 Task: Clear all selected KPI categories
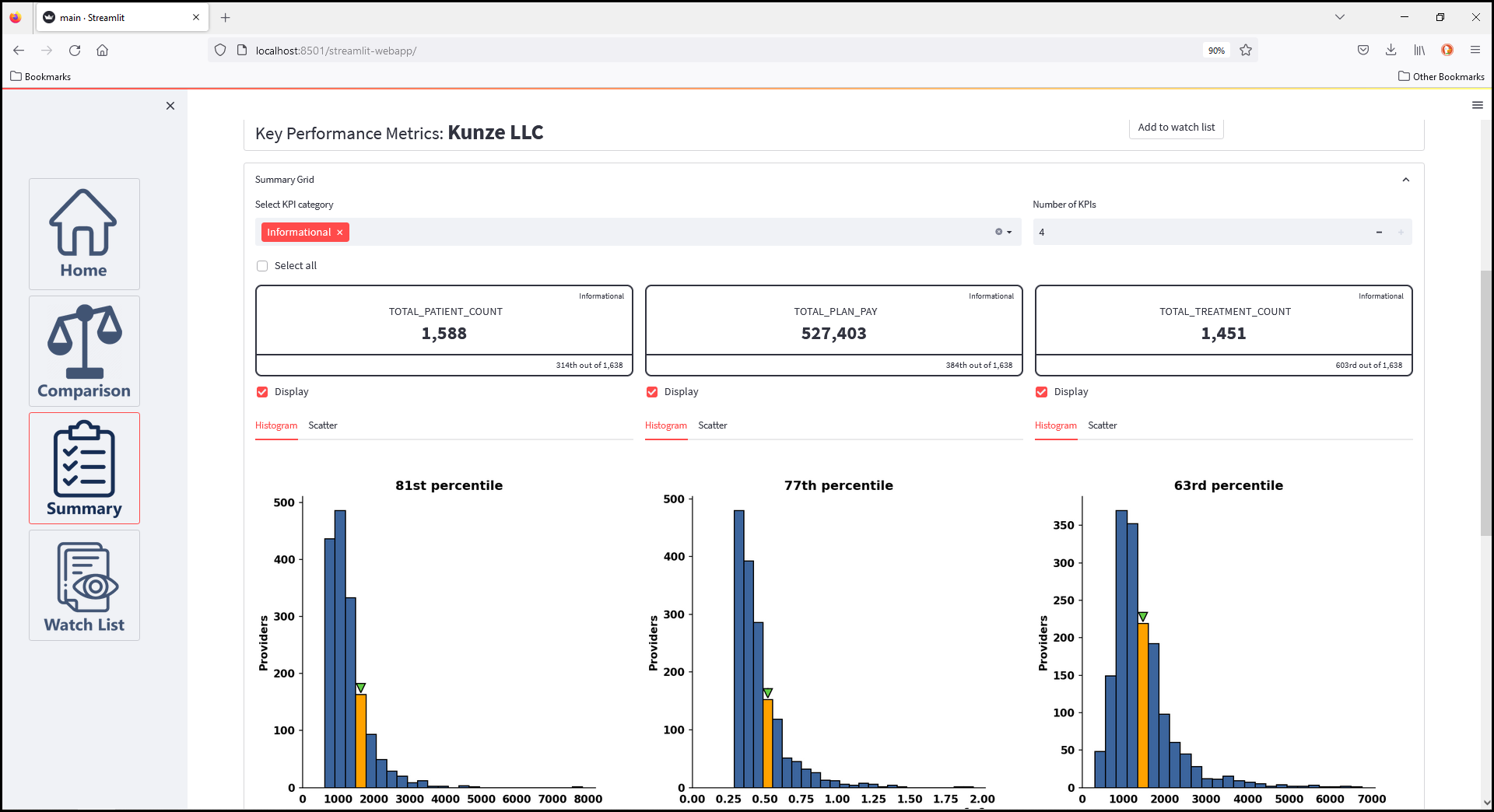tap(998, 232)
